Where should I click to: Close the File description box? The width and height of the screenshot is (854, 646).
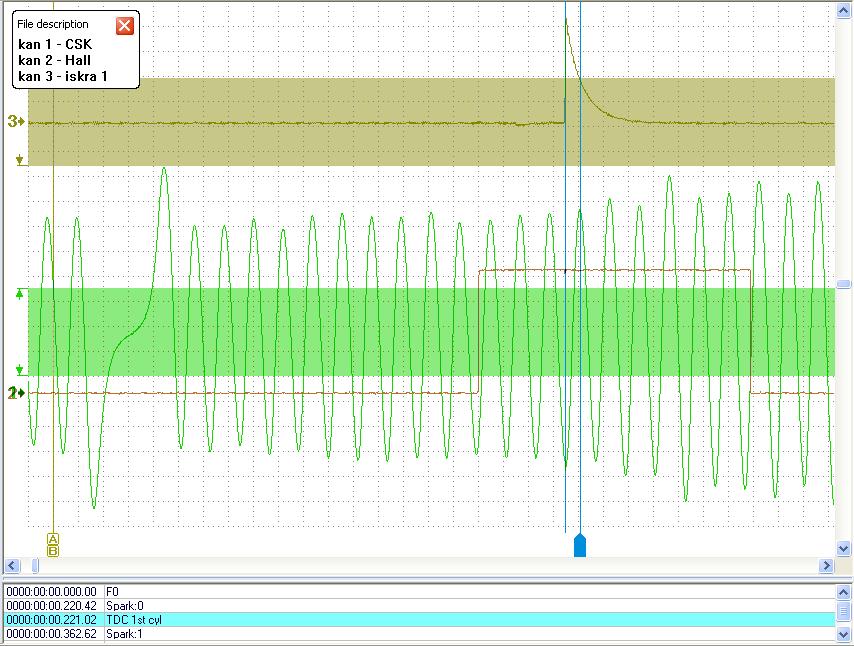(125, 25)
